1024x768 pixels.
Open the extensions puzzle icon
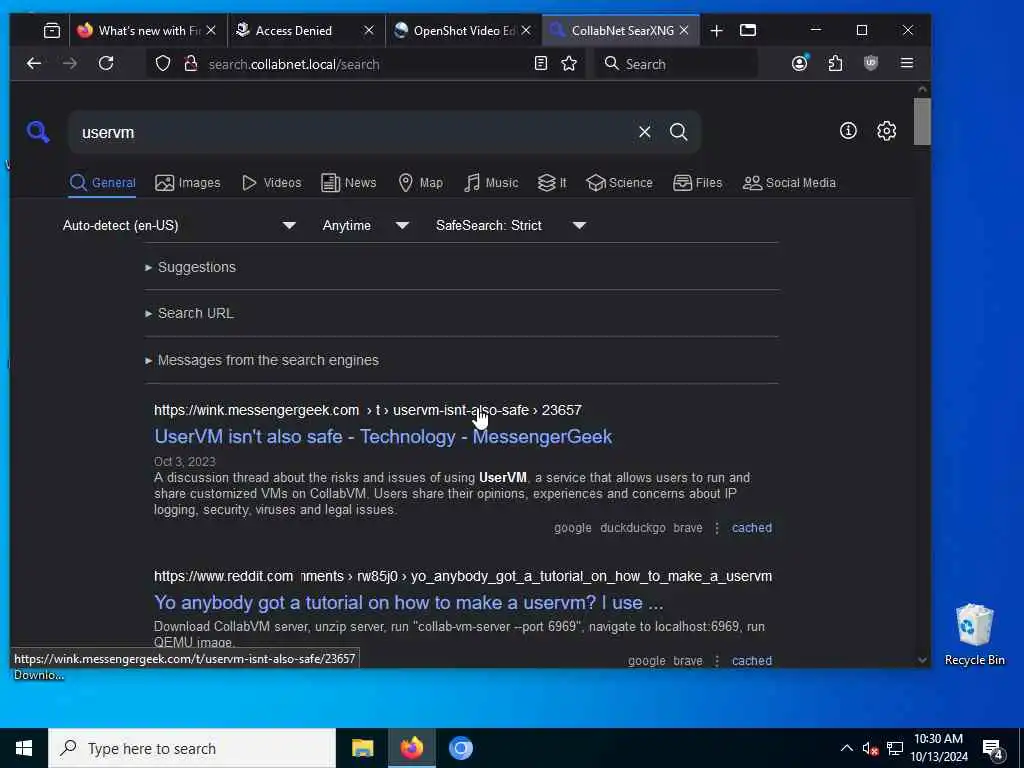tap(835, 63)
